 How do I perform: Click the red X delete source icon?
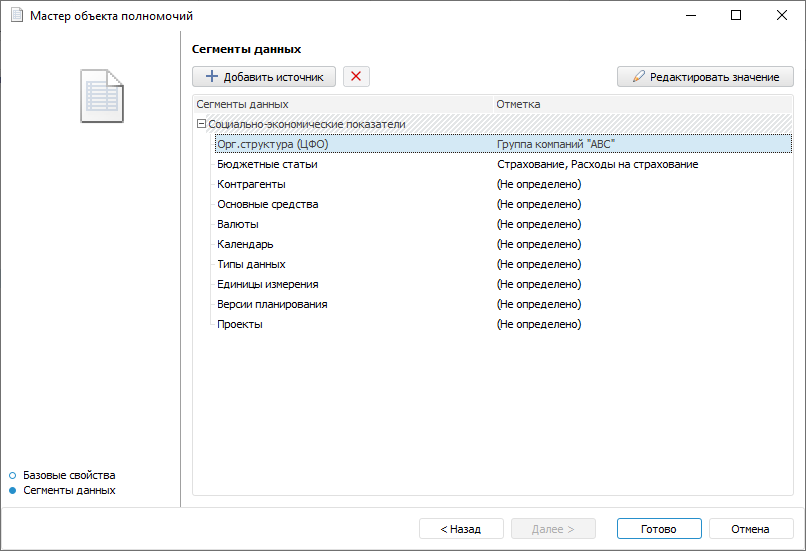(x=356, y=76)
